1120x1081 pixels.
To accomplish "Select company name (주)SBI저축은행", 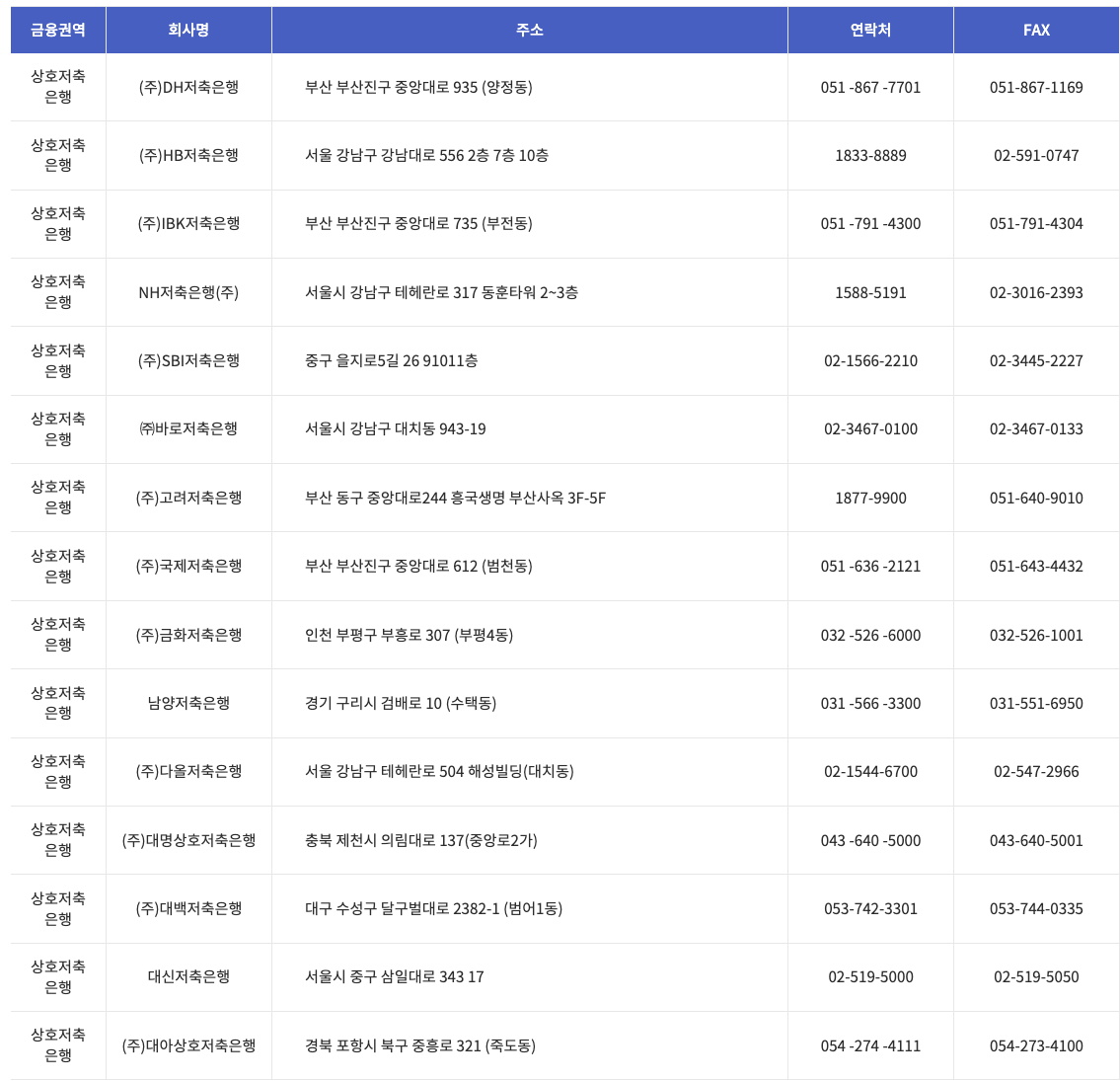I will point(188,360).
